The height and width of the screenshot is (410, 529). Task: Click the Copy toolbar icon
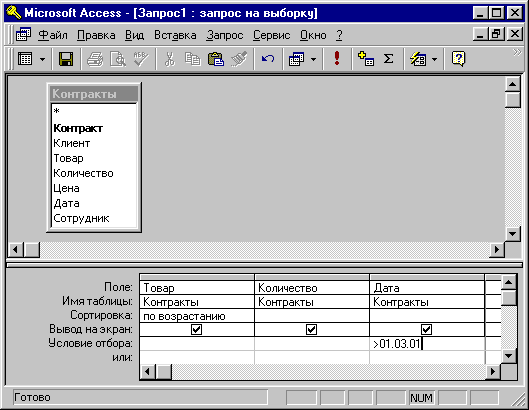click(193, 59)
